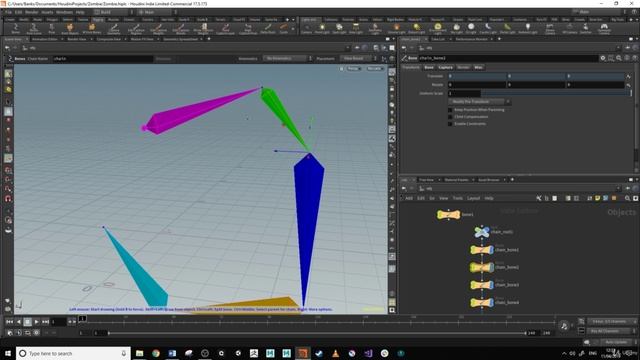The height and width of the screenshot is (360, 640).
Task: Select the chain_bone4 node
Action: pyautogui.click(x=482, y=302)
